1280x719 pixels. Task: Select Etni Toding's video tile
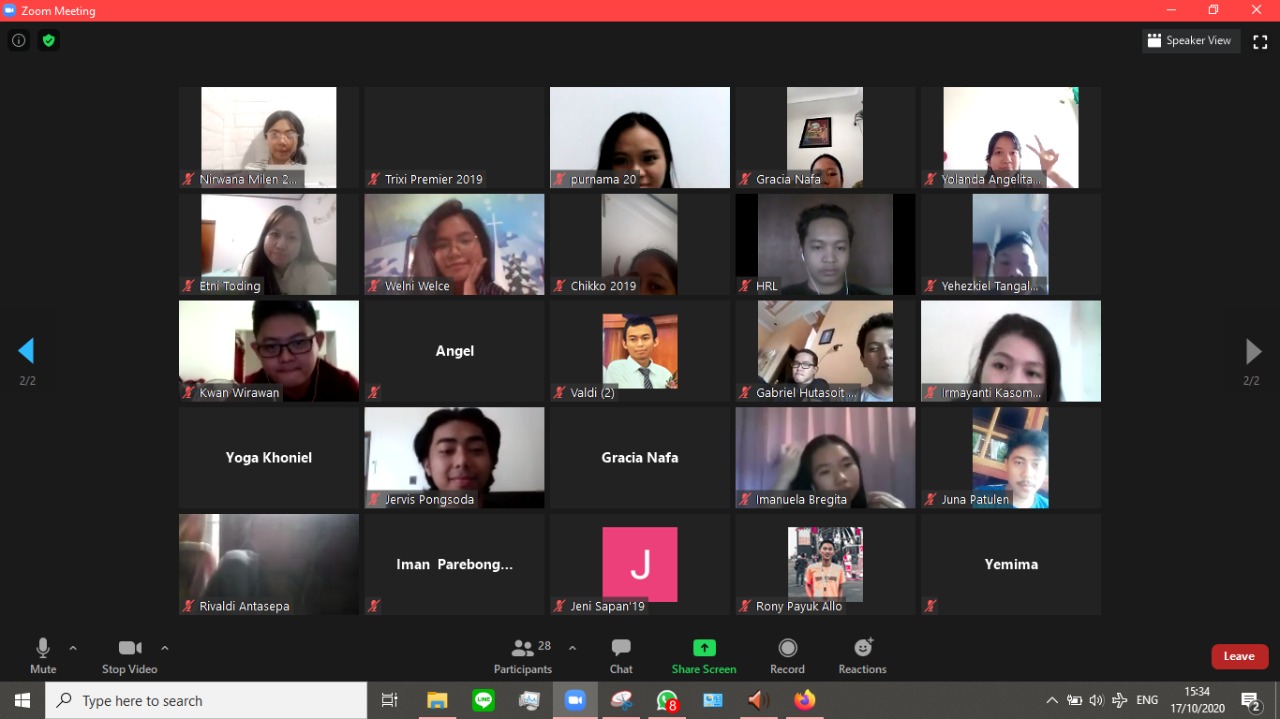[269, 244]
